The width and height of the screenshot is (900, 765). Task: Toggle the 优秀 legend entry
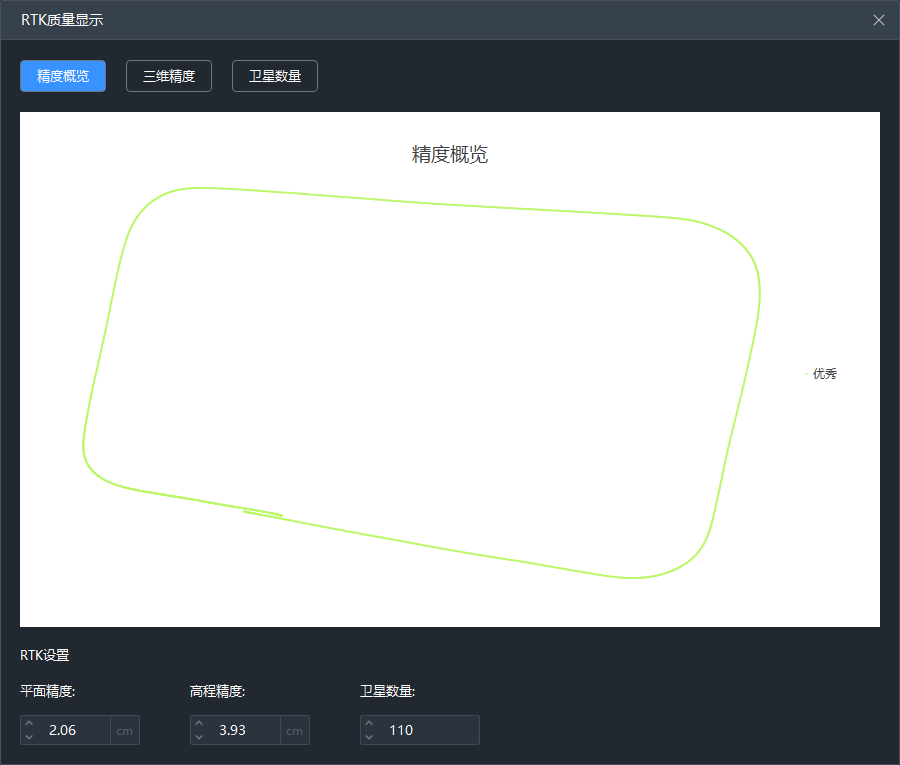(x=824, y=374)
